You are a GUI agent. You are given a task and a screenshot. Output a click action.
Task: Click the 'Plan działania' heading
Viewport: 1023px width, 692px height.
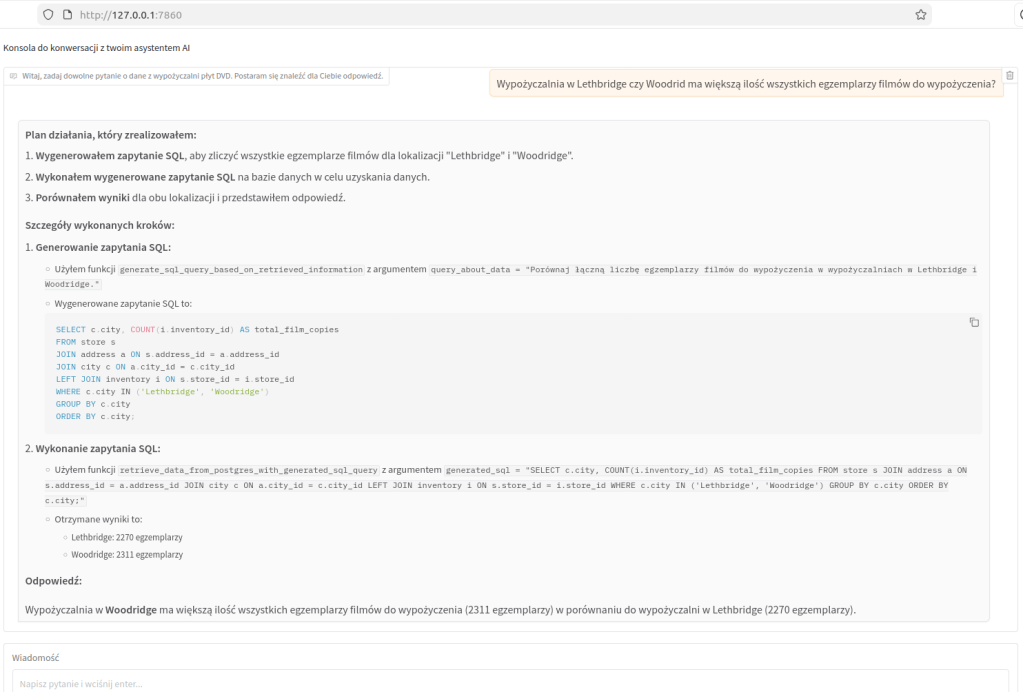(111, 134)
